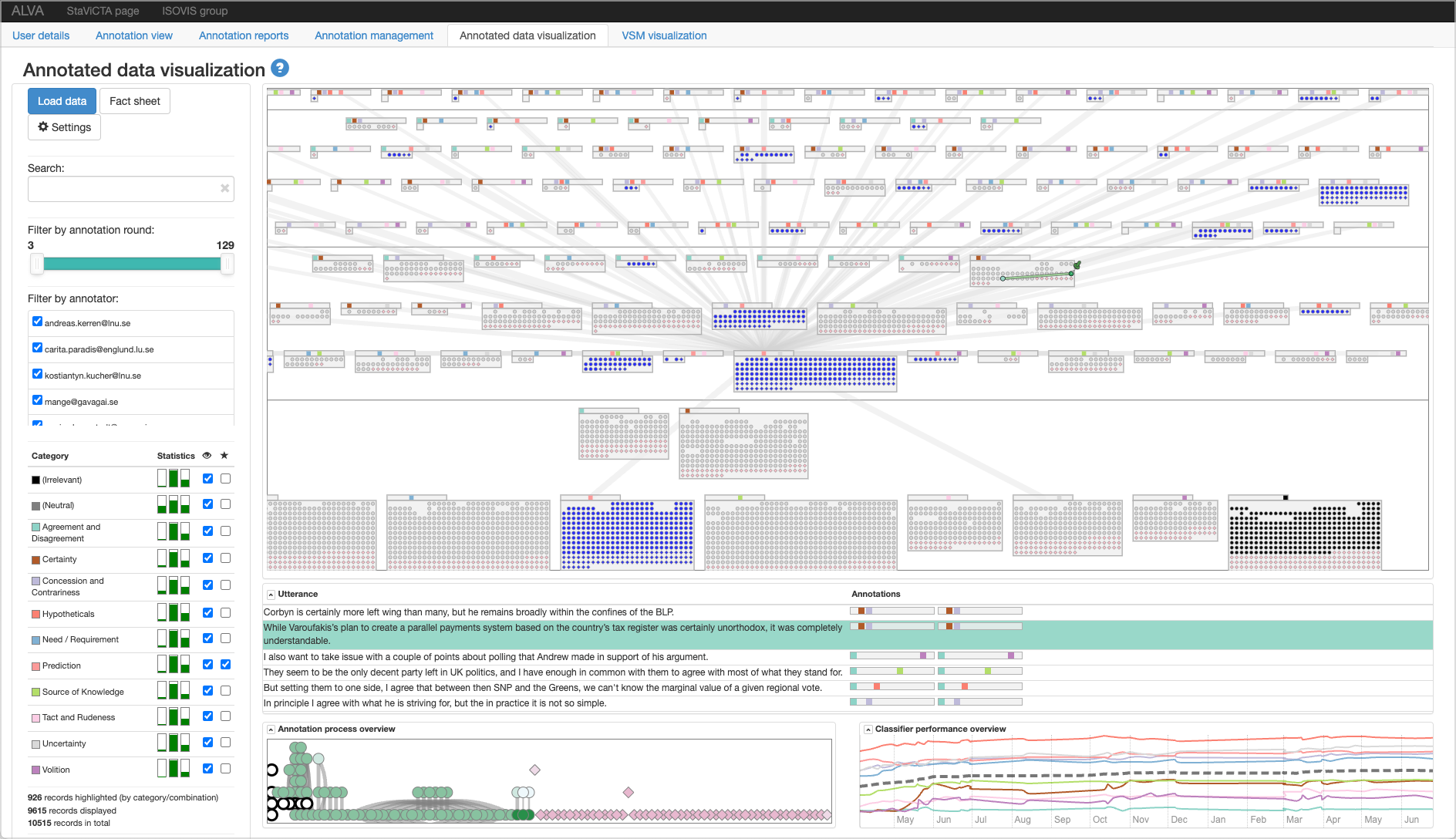Click the star icon in category header
This screenshot has height=839, width=1456.
click(224, 456)
